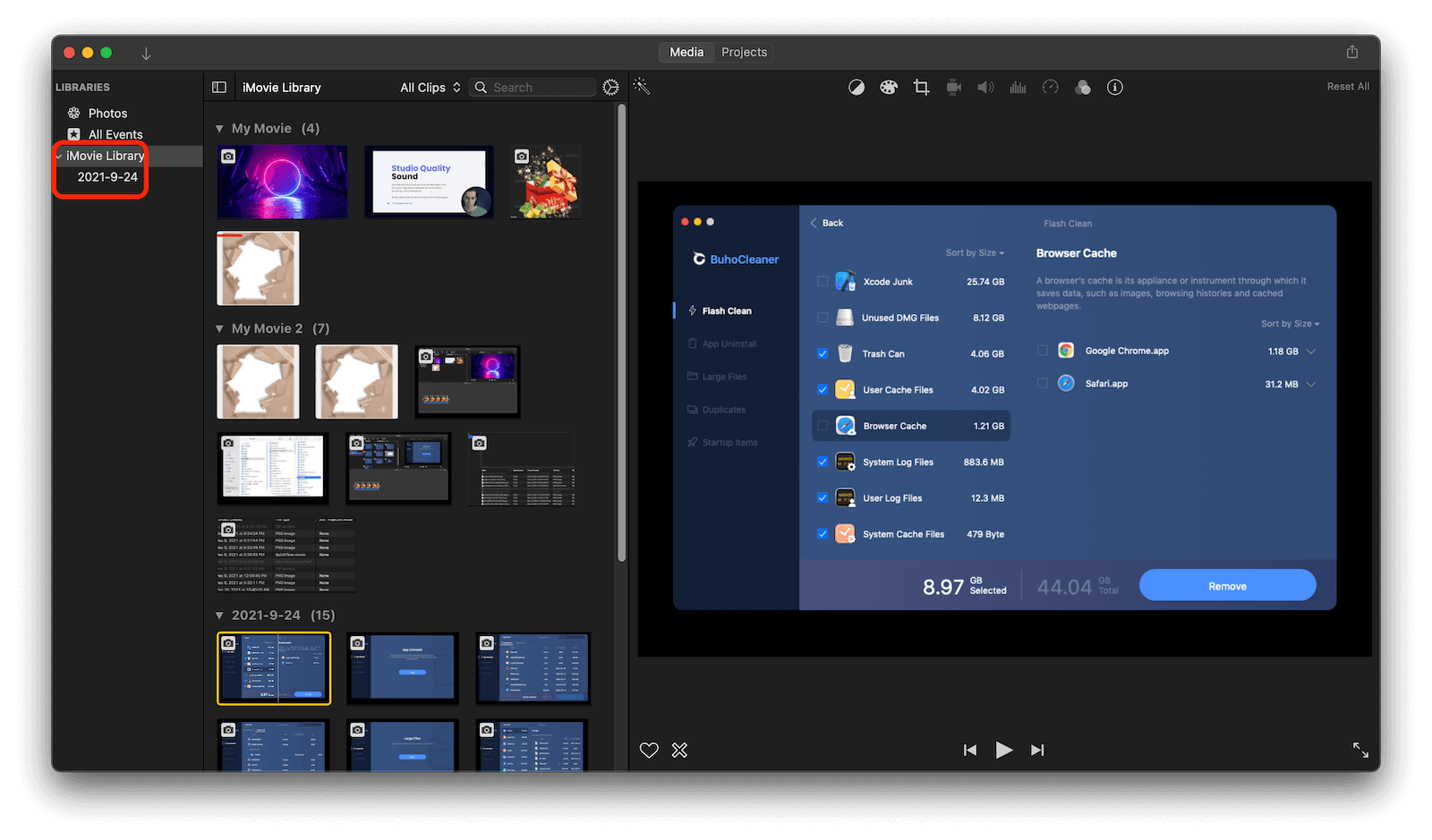Go to previous clip skip-back button
1432x840 pixels.
[x=970, y=750]
